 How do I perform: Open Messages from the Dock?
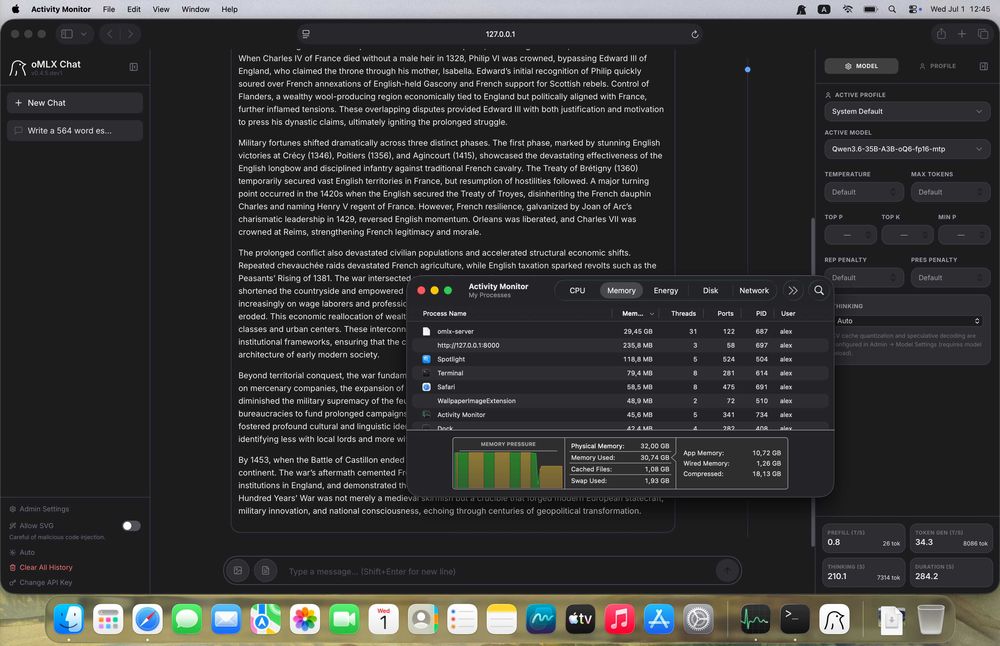[187, 619]
